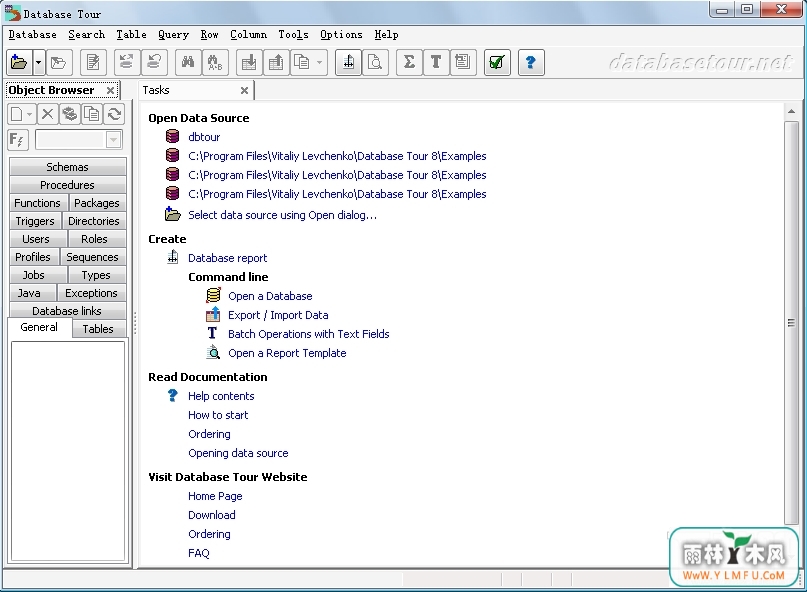Open the filter combo box in Object Browser
The width and height of the screenshot is (807, 592).
tap(113, 140)
